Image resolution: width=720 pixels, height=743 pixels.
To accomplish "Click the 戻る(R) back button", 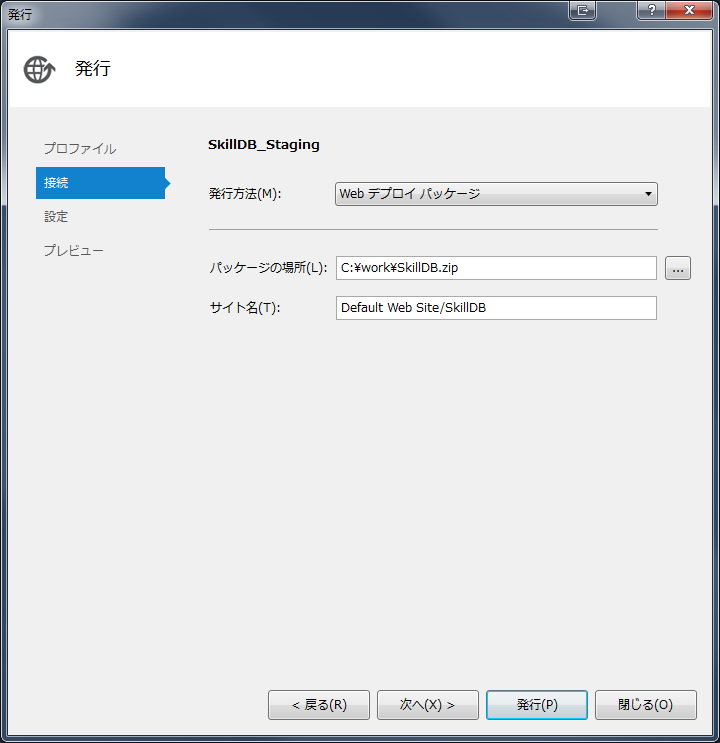I will coord(319,705).
